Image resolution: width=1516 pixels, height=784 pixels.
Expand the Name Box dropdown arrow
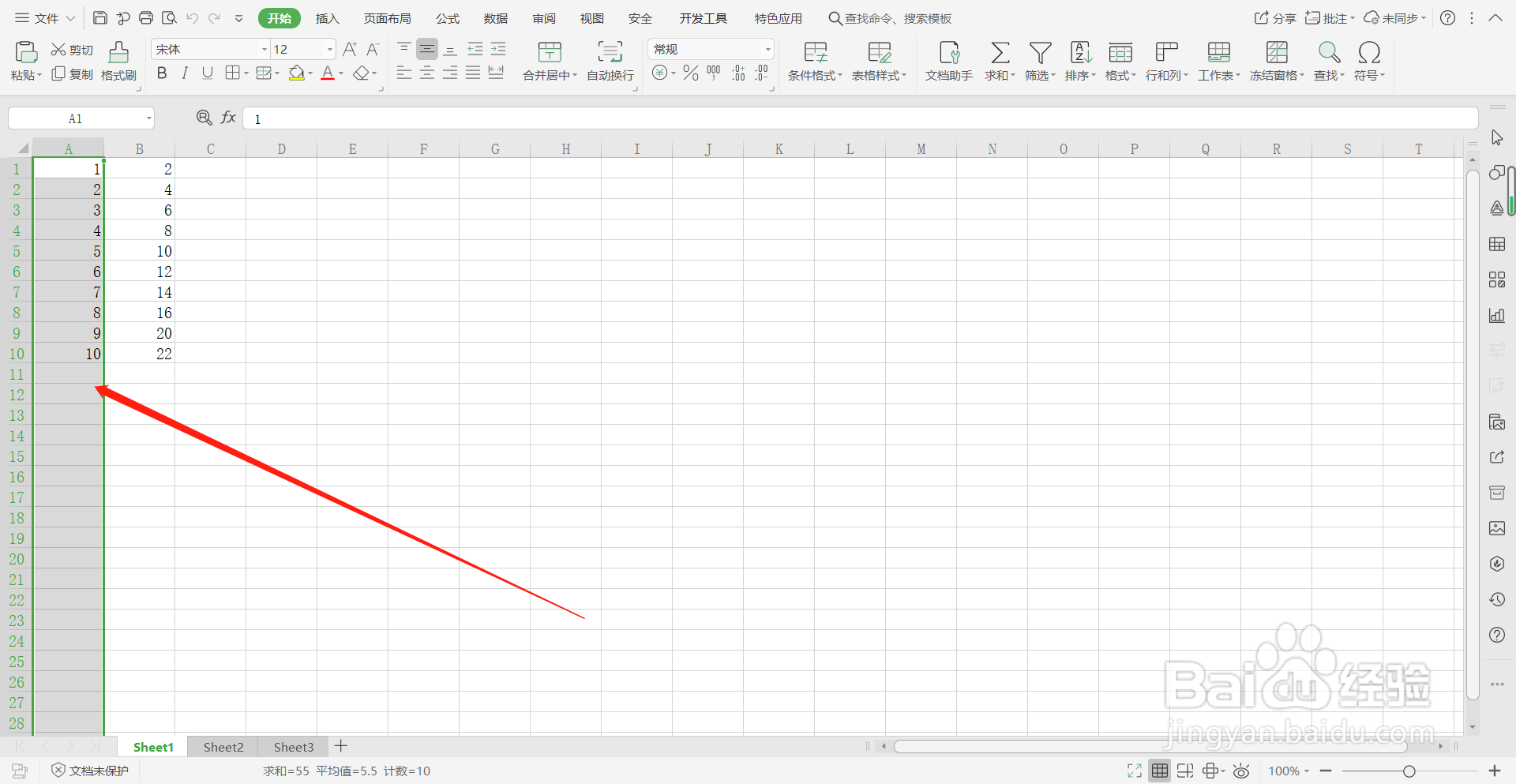click(x=148, y=118)
